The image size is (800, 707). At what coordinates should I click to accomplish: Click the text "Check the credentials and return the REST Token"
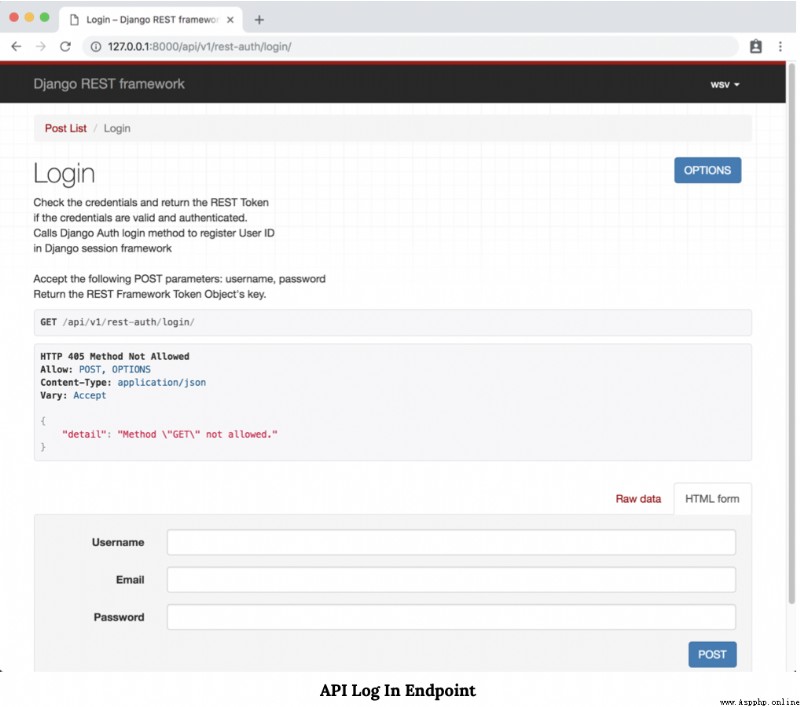pos(151,203)
